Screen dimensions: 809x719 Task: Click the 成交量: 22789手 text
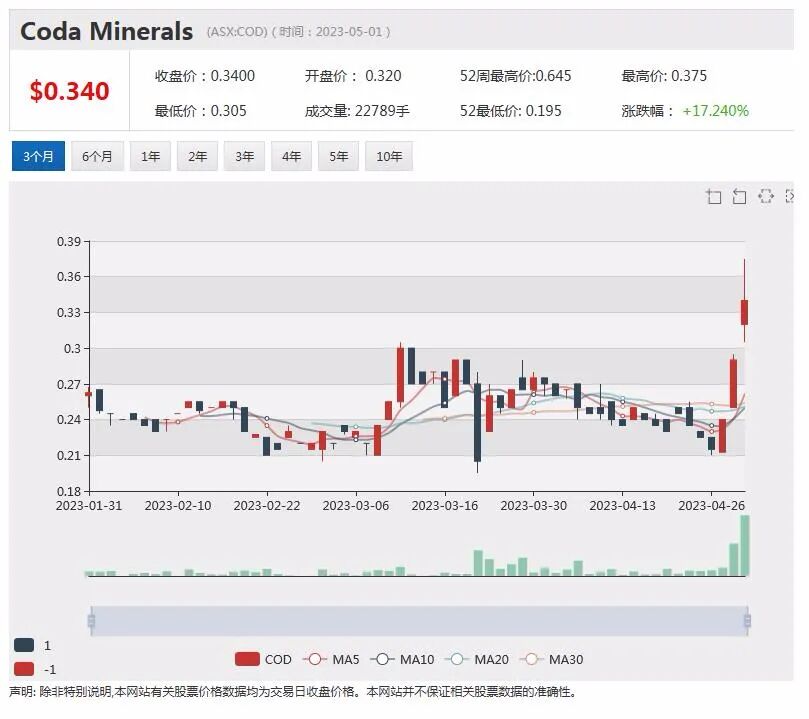pyautogui.click(x=357, y=111)
